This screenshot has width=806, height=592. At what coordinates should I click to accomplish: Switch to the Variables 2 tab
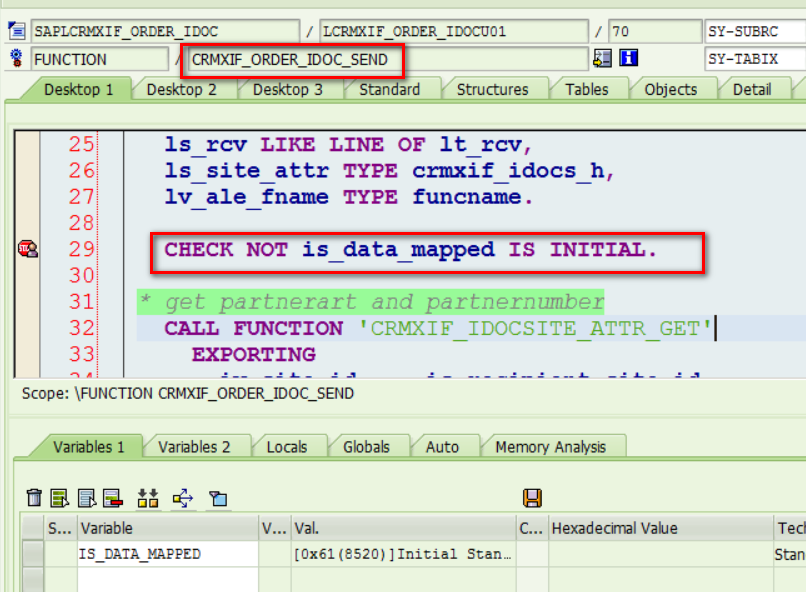(194, 447)
